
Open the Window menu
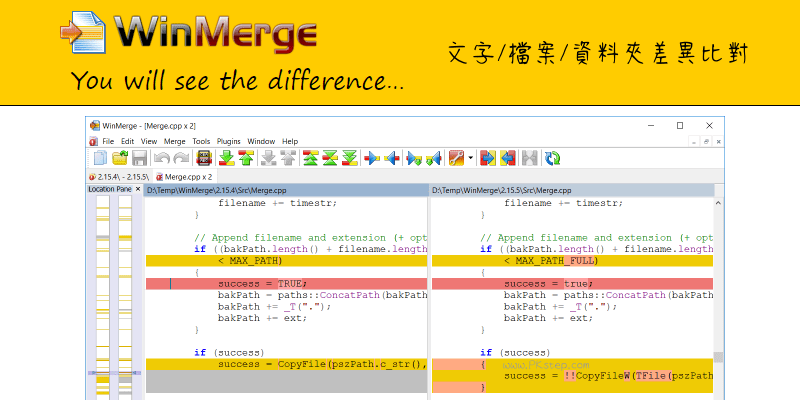click(x=261, y=141)
